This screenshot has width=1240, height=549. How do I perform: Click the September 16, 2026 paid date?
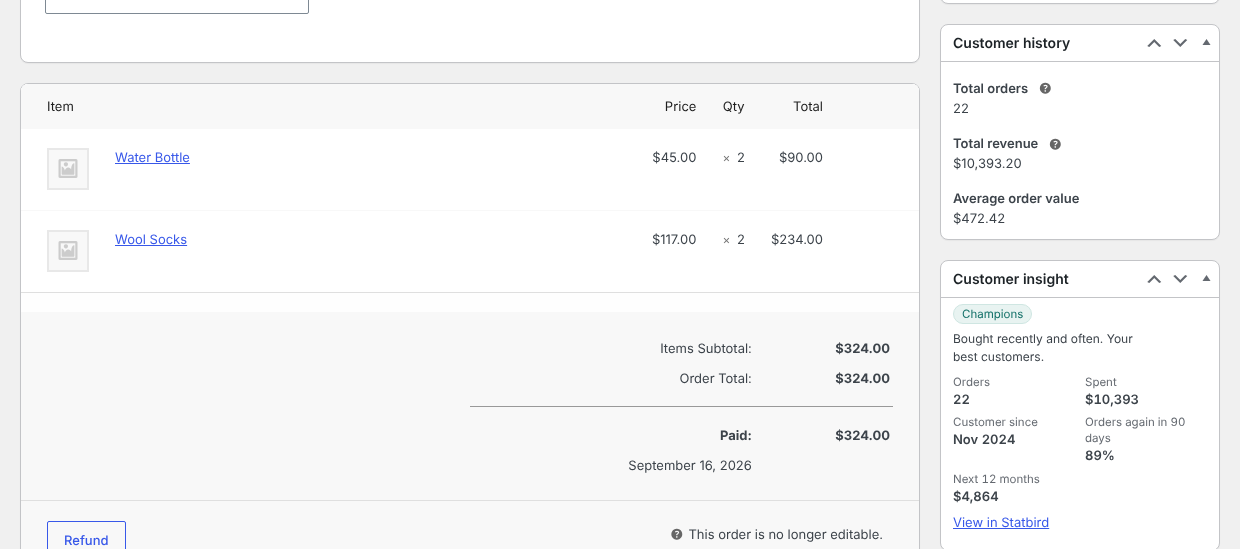pos(690,466)
